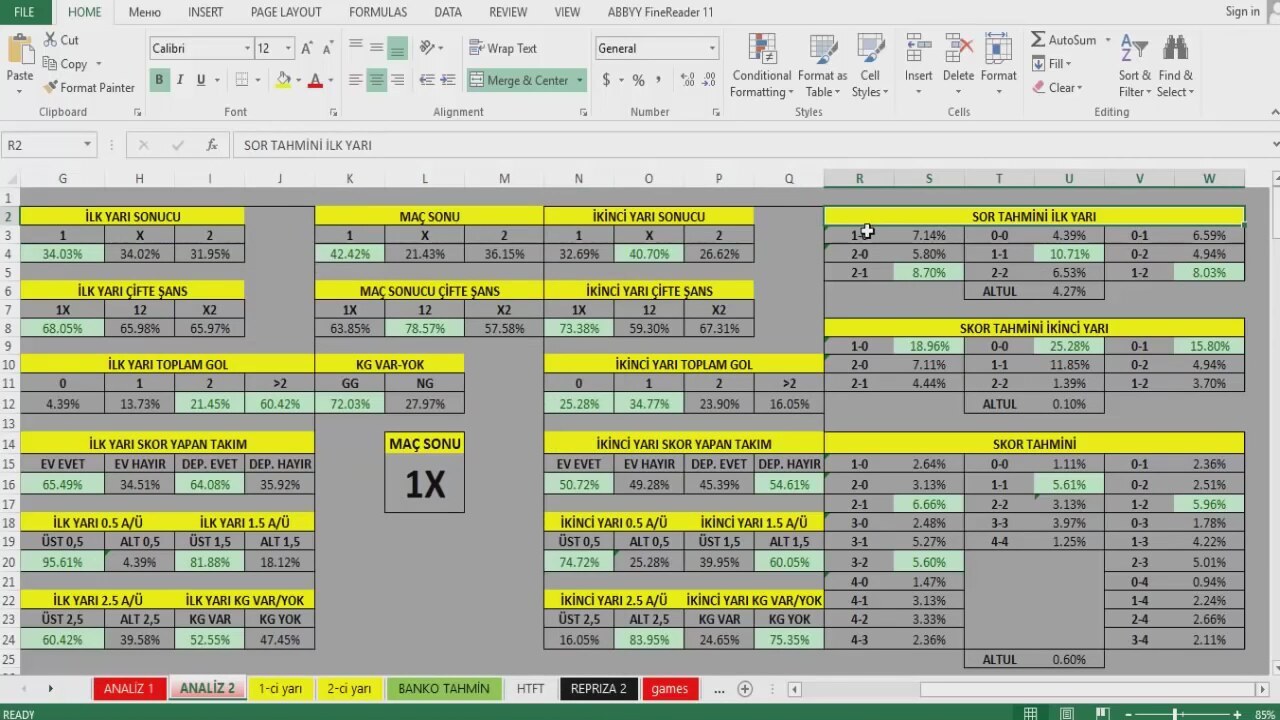Viewport: 1280px width, 720px height.
Task: Decrease the cell indent
Action: pyautogui.click(x=427, y=80)
